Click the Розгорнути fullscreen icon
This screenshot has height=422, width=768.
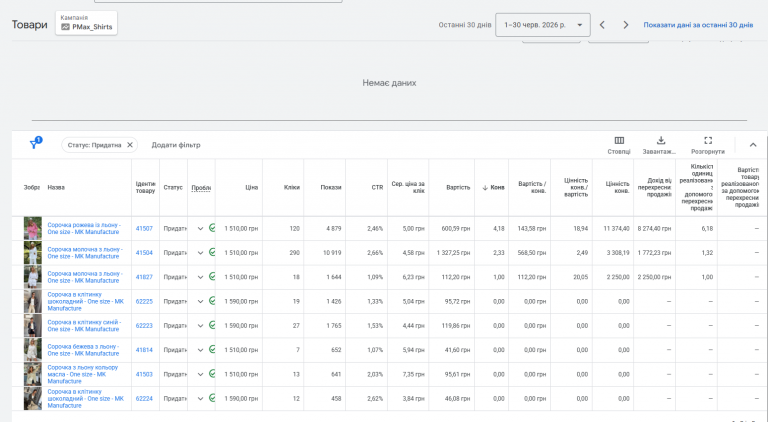tap(708, 141)
